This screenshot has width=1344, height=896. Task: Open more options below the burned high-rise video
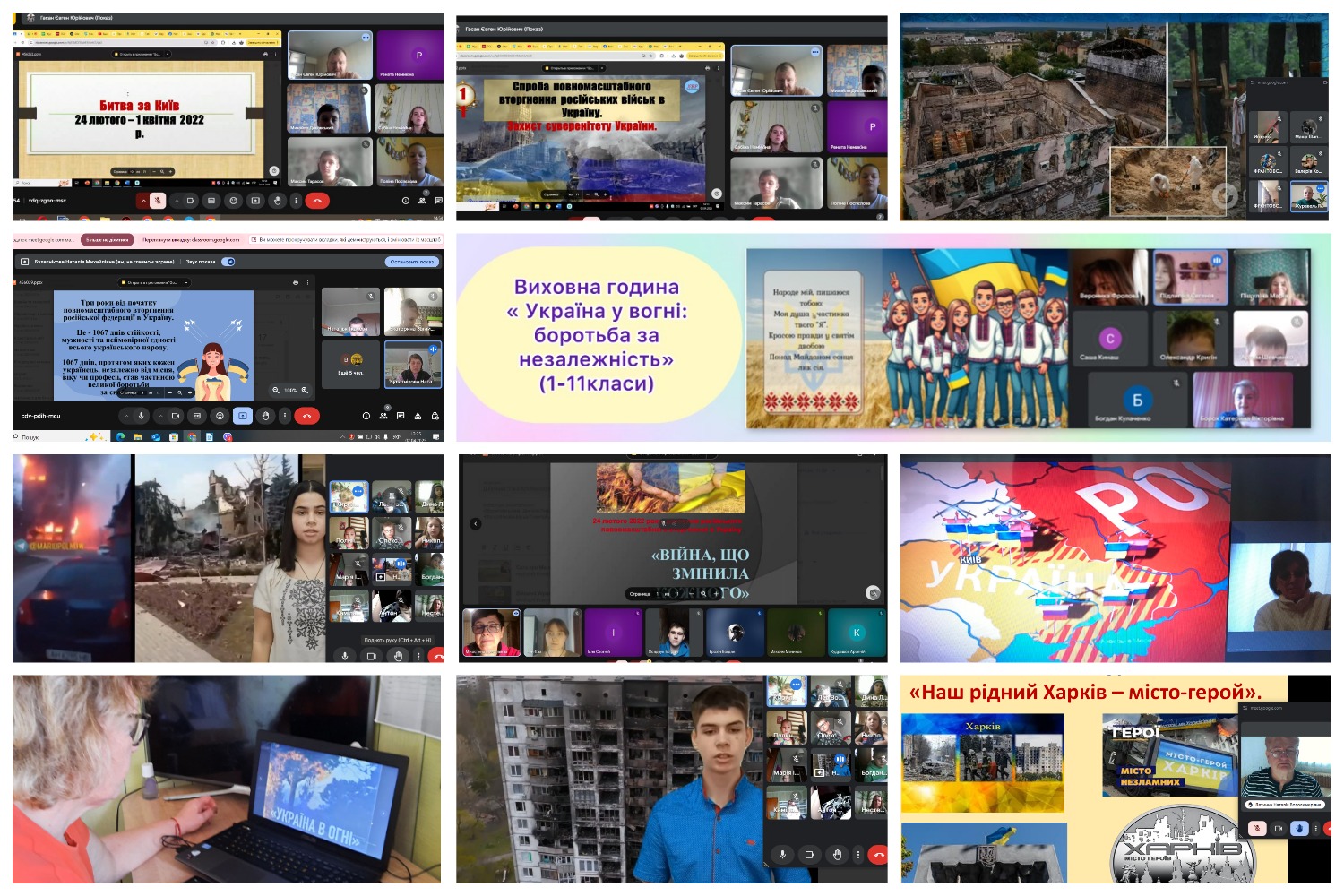[857, 855]
